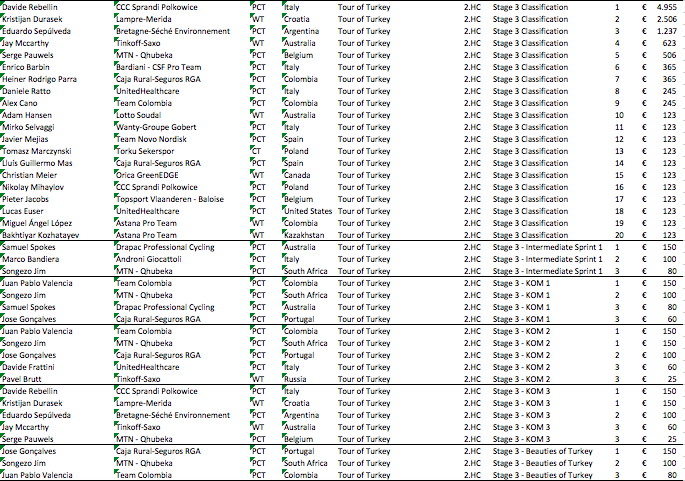
Task: Select the Lucas Euser name cell
Action: tap(23, 211)
